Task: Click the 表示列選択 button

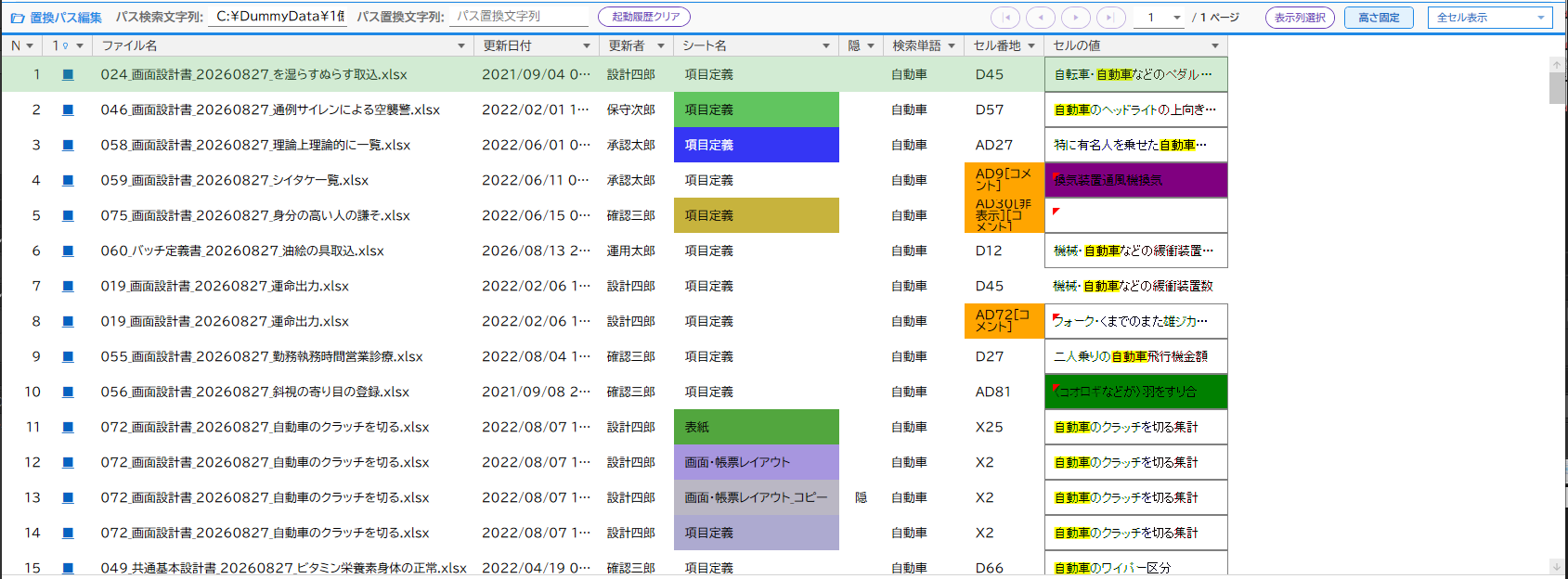Action: coord(1300,17)
